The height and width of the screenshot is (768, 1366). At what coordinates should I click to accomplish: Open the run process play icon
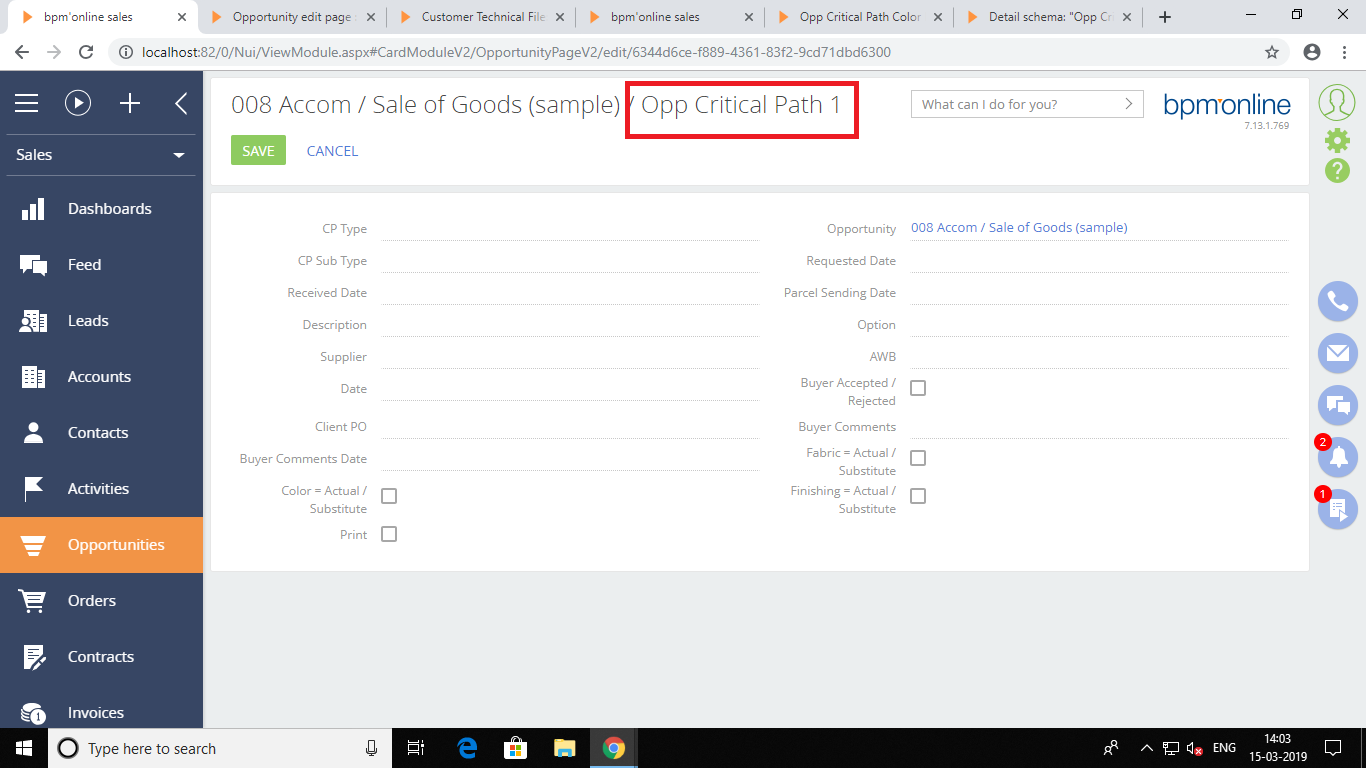tap(78, 103)
